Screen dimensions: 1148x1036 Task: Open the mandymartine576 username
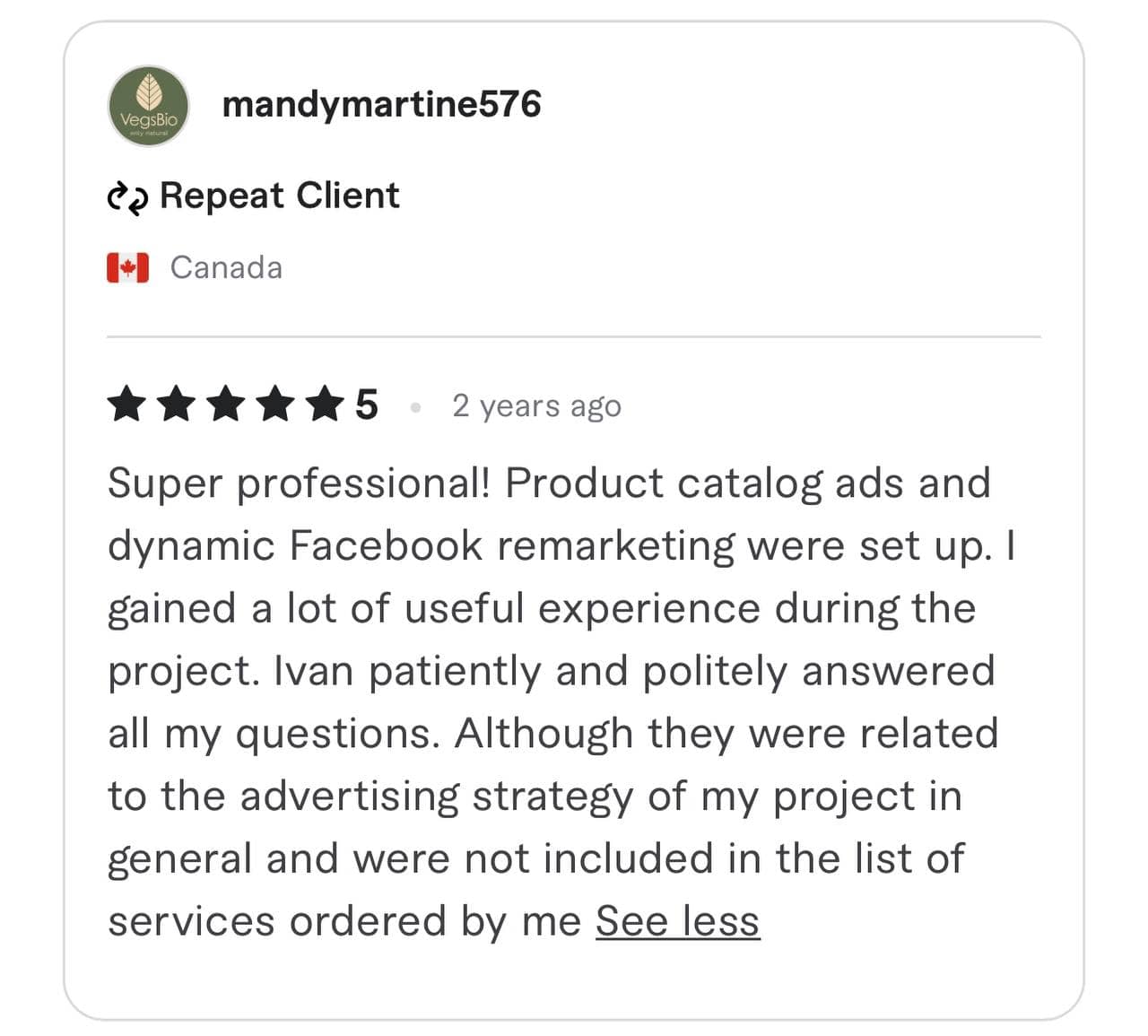pos(381,104)
